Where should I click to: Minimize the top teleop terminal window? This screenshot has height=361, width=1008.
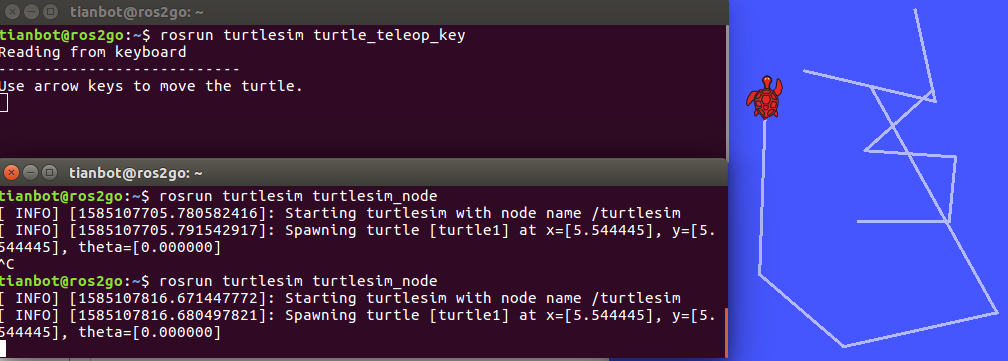pyautogui.click(x=32, y=12)
